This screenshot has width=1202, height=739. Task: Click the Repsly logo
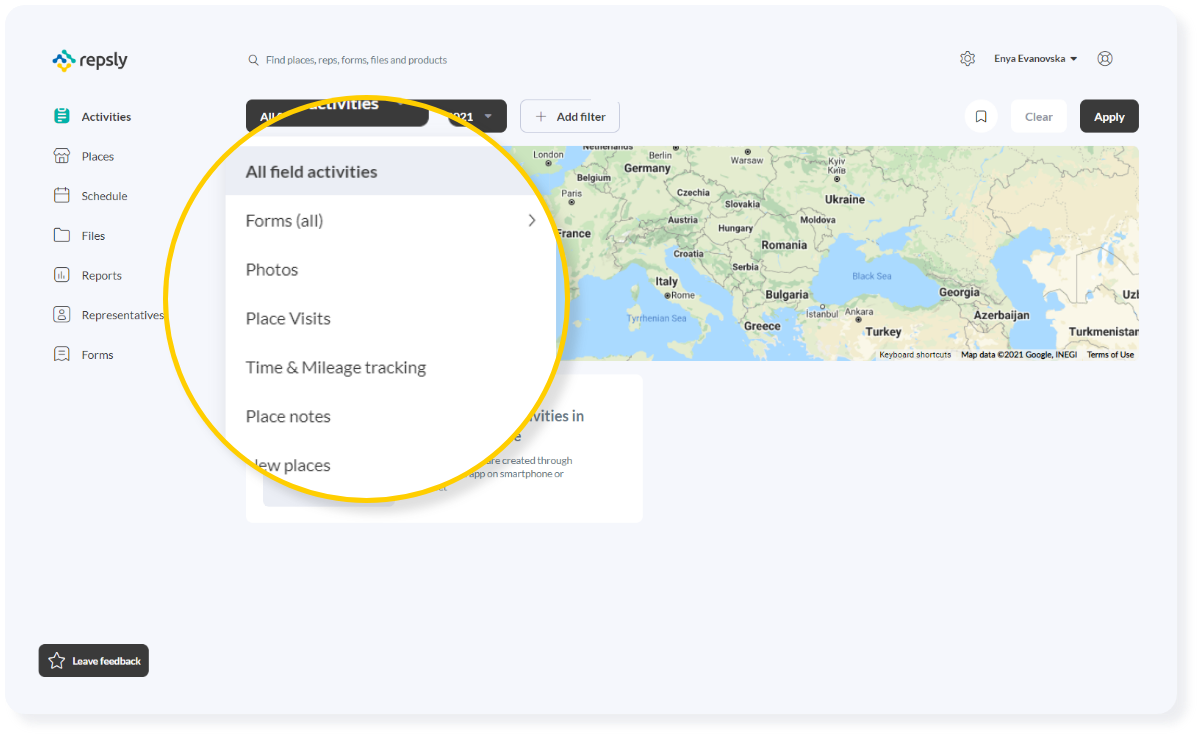[x=90, y=61]
